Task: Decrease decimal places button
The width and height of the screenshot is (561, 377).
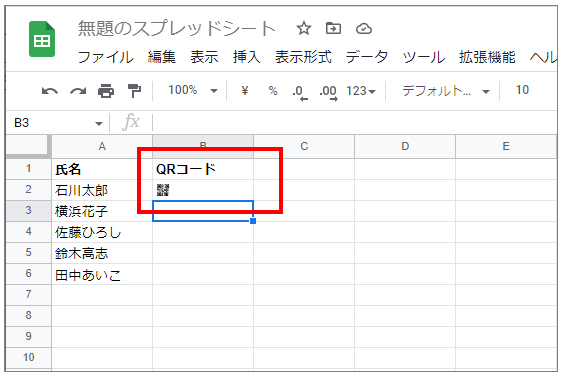Action: pos(299,92)
